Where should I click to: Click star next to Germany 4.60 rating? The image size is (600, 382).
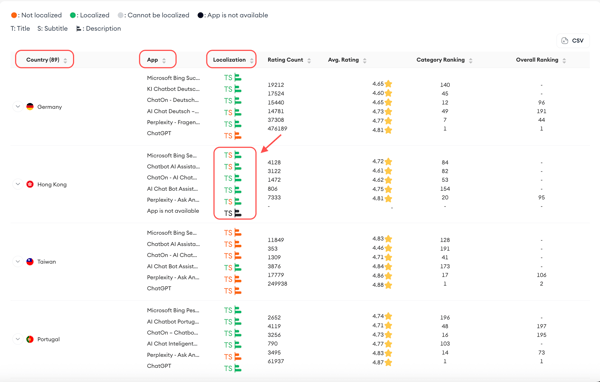coord(388,93)
